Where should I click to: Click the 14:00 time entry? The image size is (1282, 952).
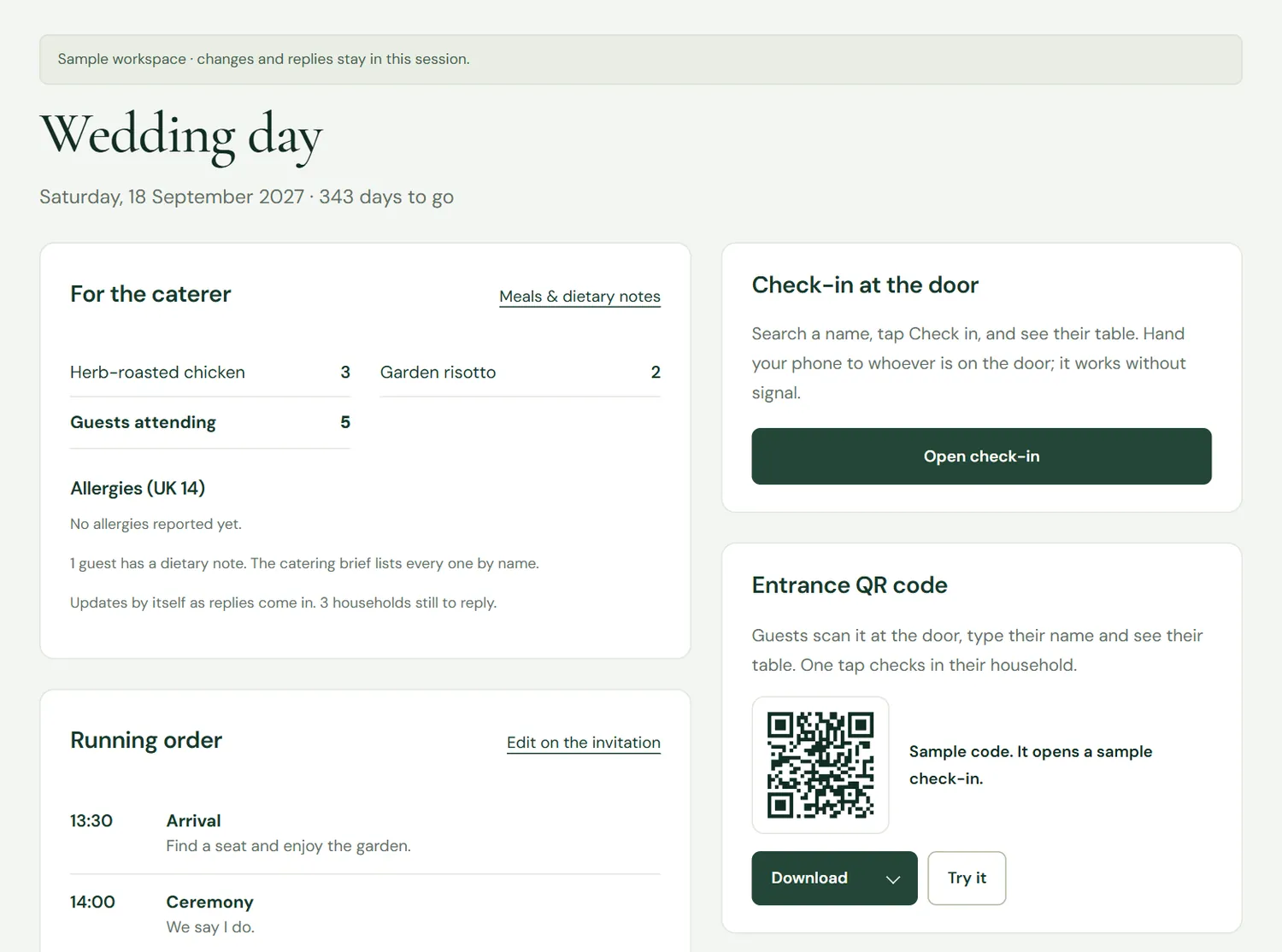[x=92, y=902]
